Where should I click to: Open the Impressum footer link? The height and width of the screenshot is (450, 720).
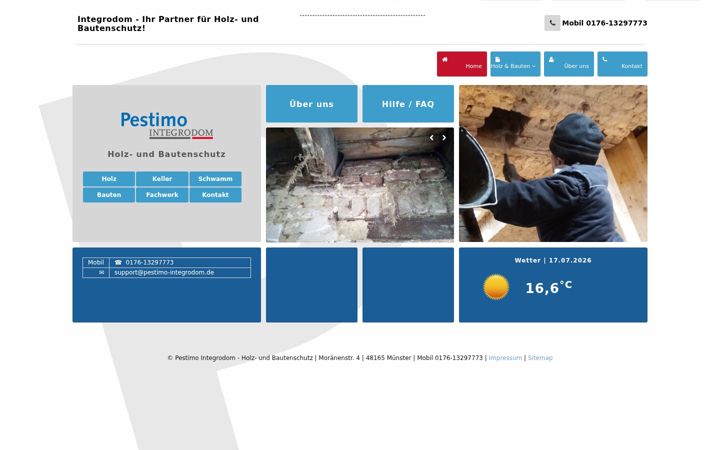coord(505,358)
